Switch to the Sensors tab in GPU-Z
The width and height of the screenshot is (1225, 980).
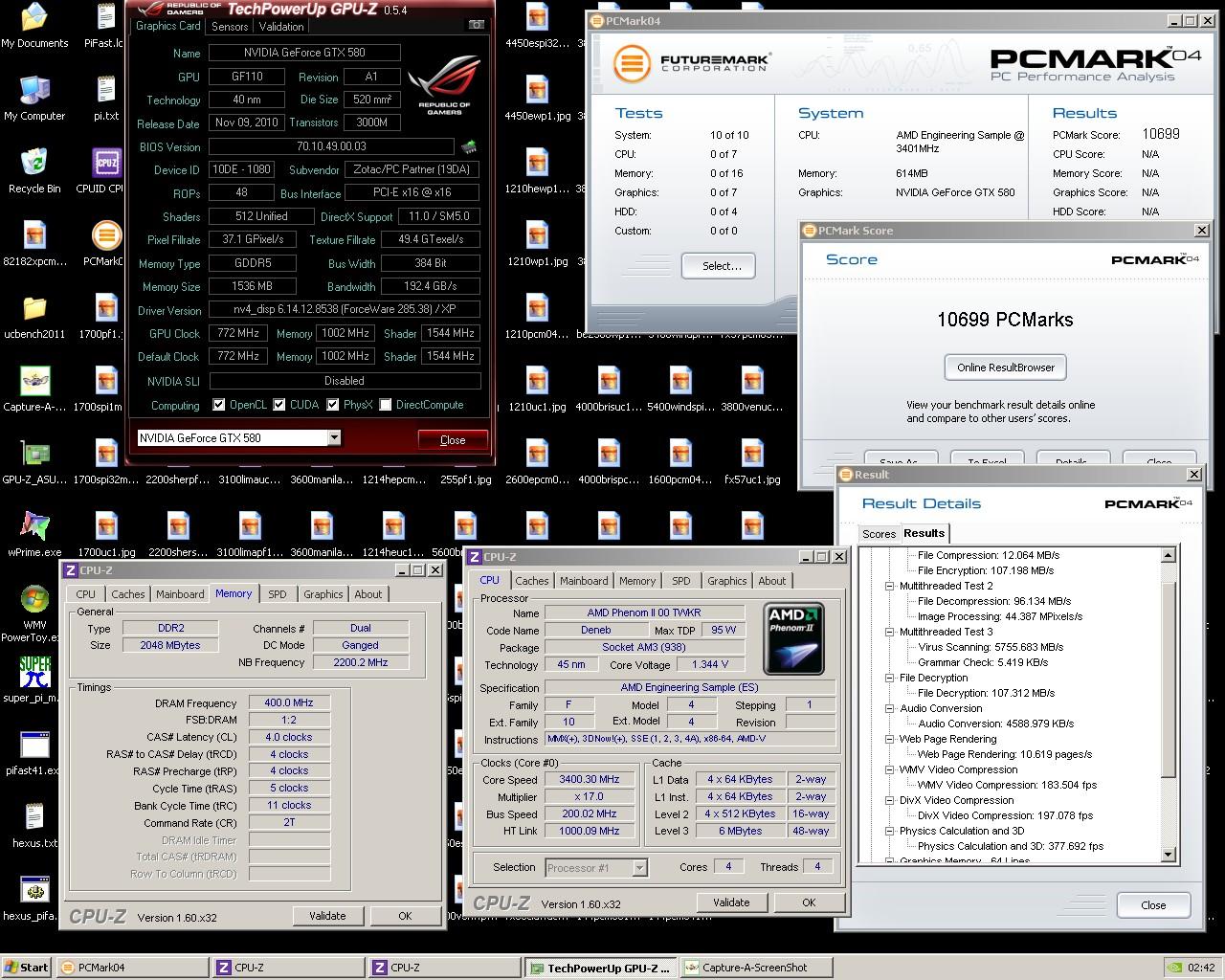click(x=230, y=27)
